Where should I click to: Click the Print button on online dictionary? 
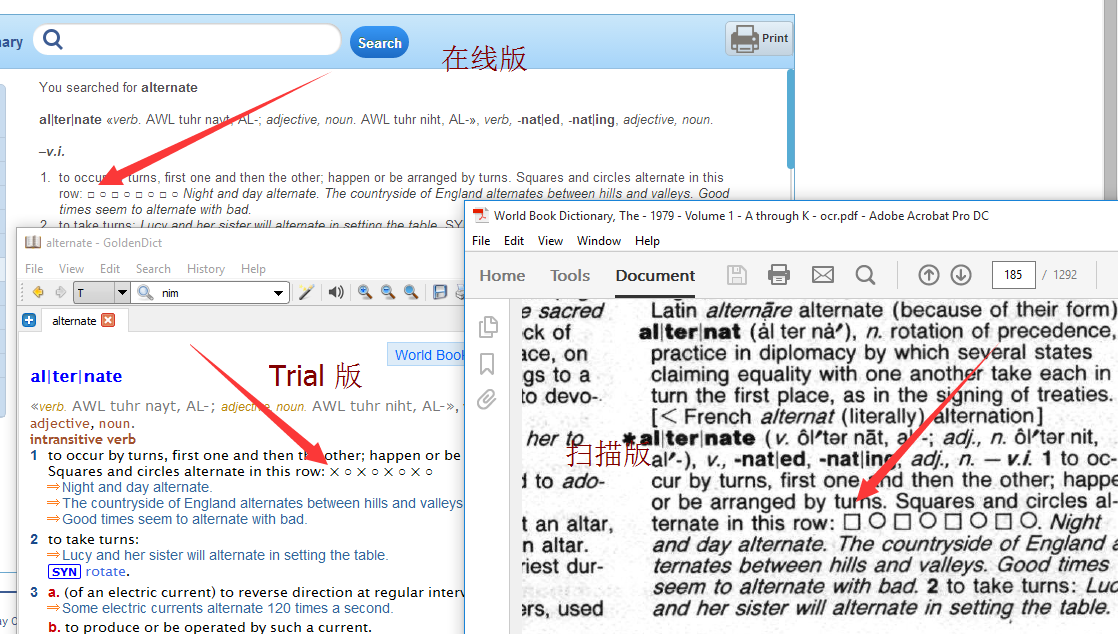760,39
